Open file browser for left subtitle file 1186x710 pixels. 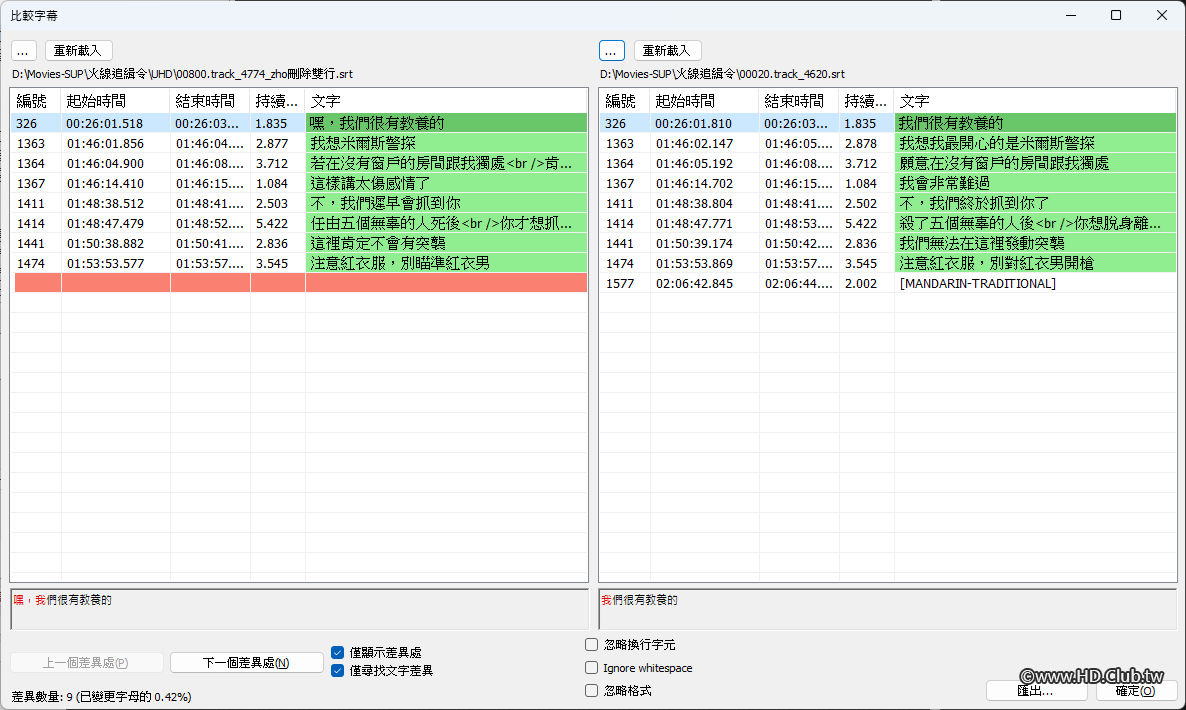(x=23, y=50)
